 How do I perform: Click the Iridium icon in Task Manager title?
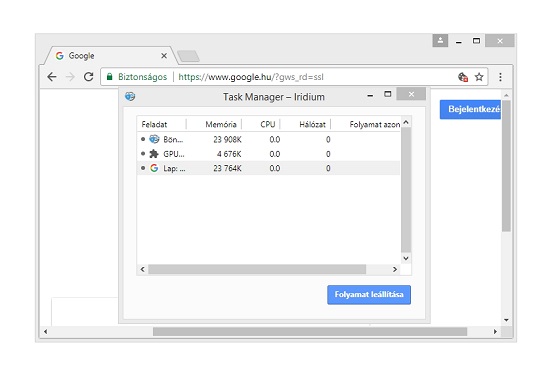130,96
